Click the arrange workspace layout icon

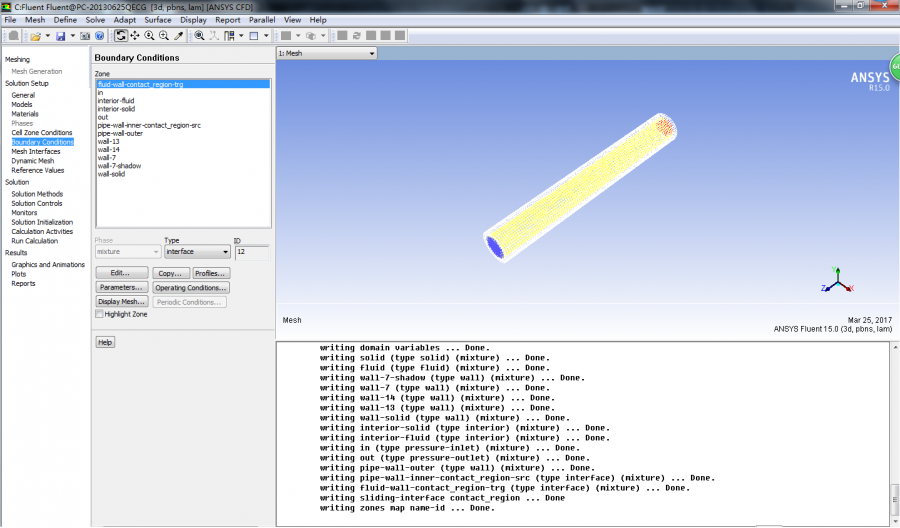coord(229,36)
